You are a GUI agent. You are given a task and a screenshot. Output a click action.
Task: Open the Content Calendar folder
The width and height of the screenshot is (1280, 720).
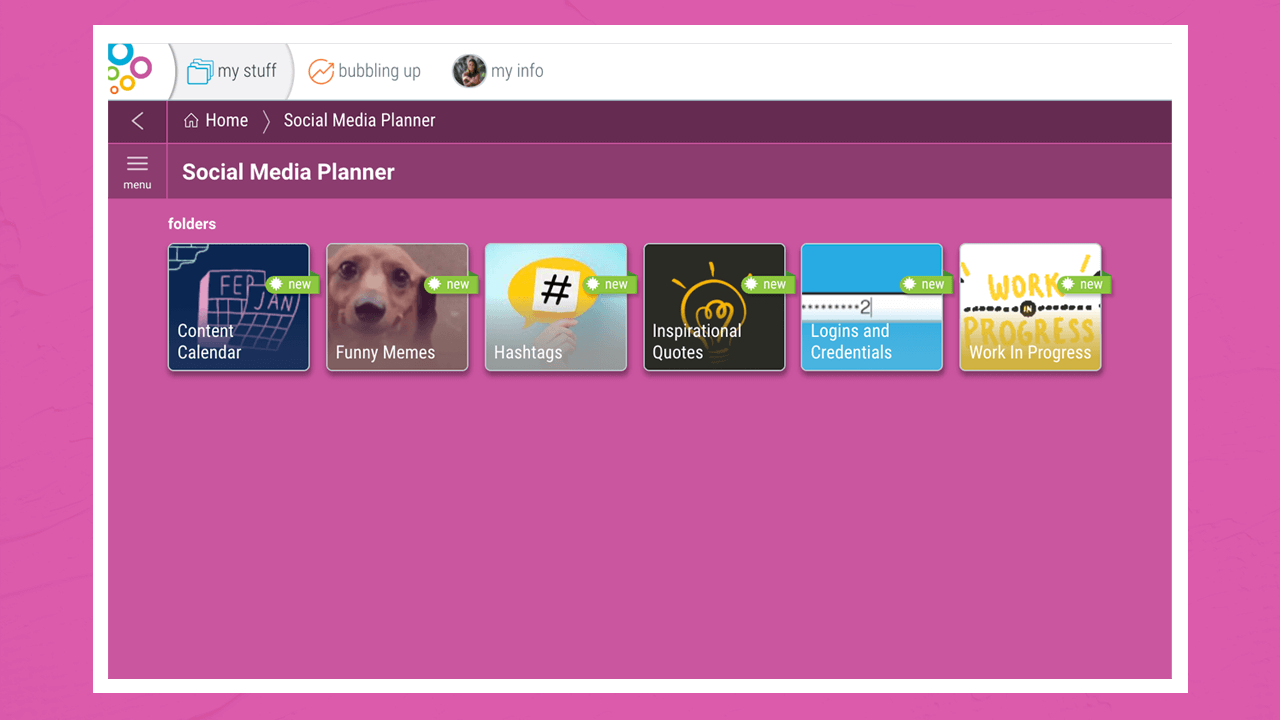click(x=239, y=307)
